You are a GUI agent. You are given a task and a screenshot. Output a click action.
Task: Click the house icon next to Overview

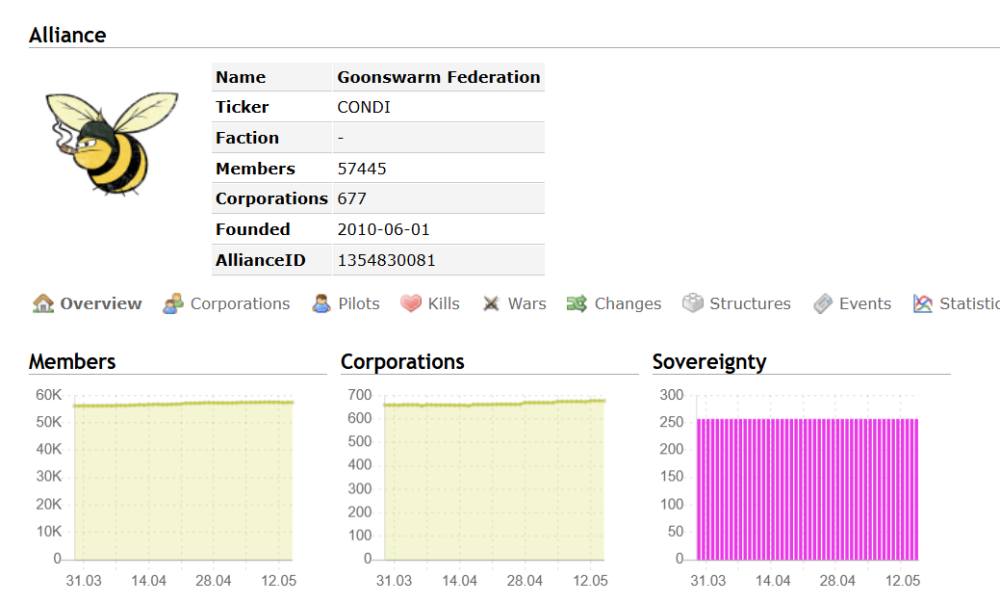(43, 304)
